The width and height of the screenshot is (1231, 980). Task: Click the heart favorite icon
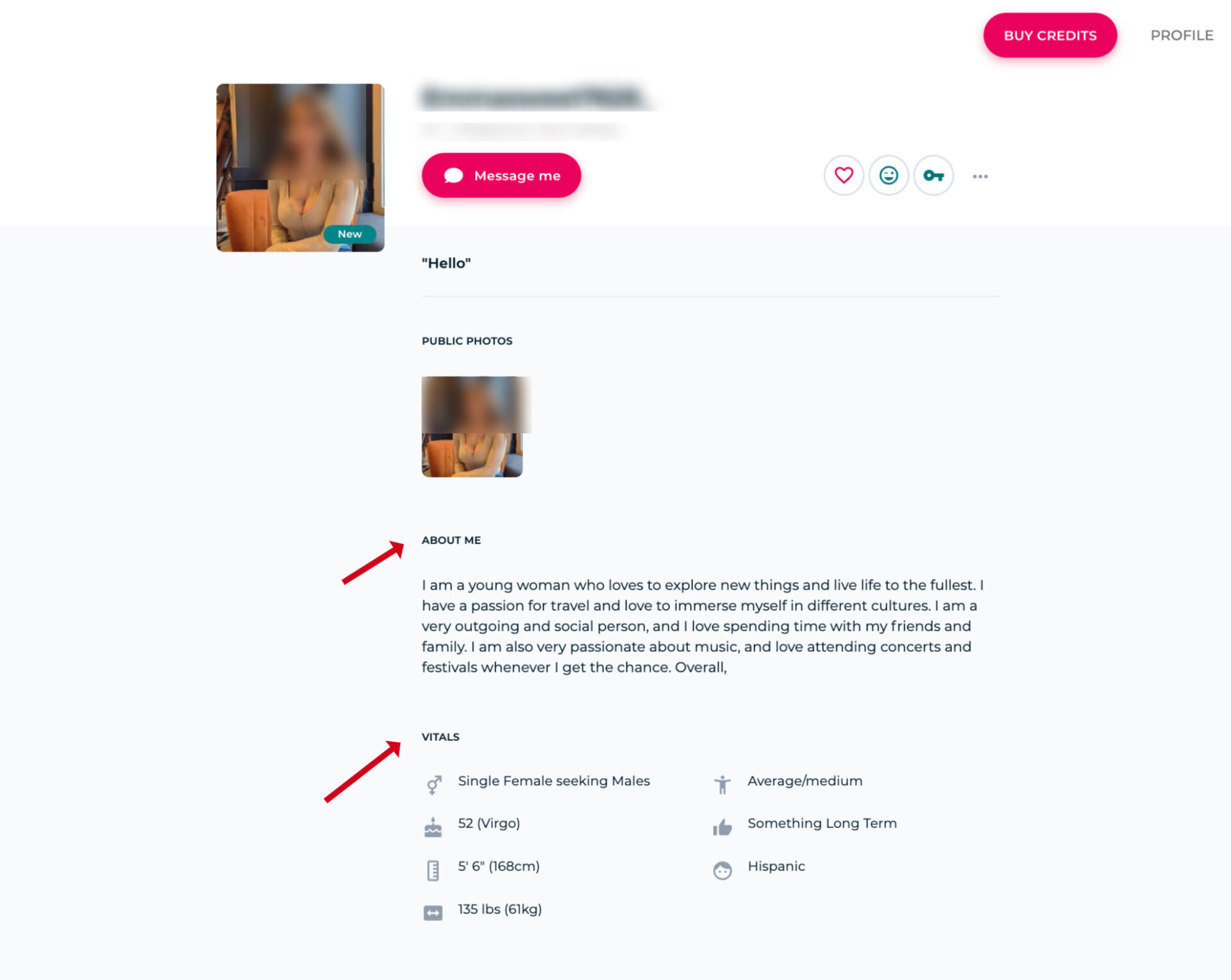click(844, 176)
